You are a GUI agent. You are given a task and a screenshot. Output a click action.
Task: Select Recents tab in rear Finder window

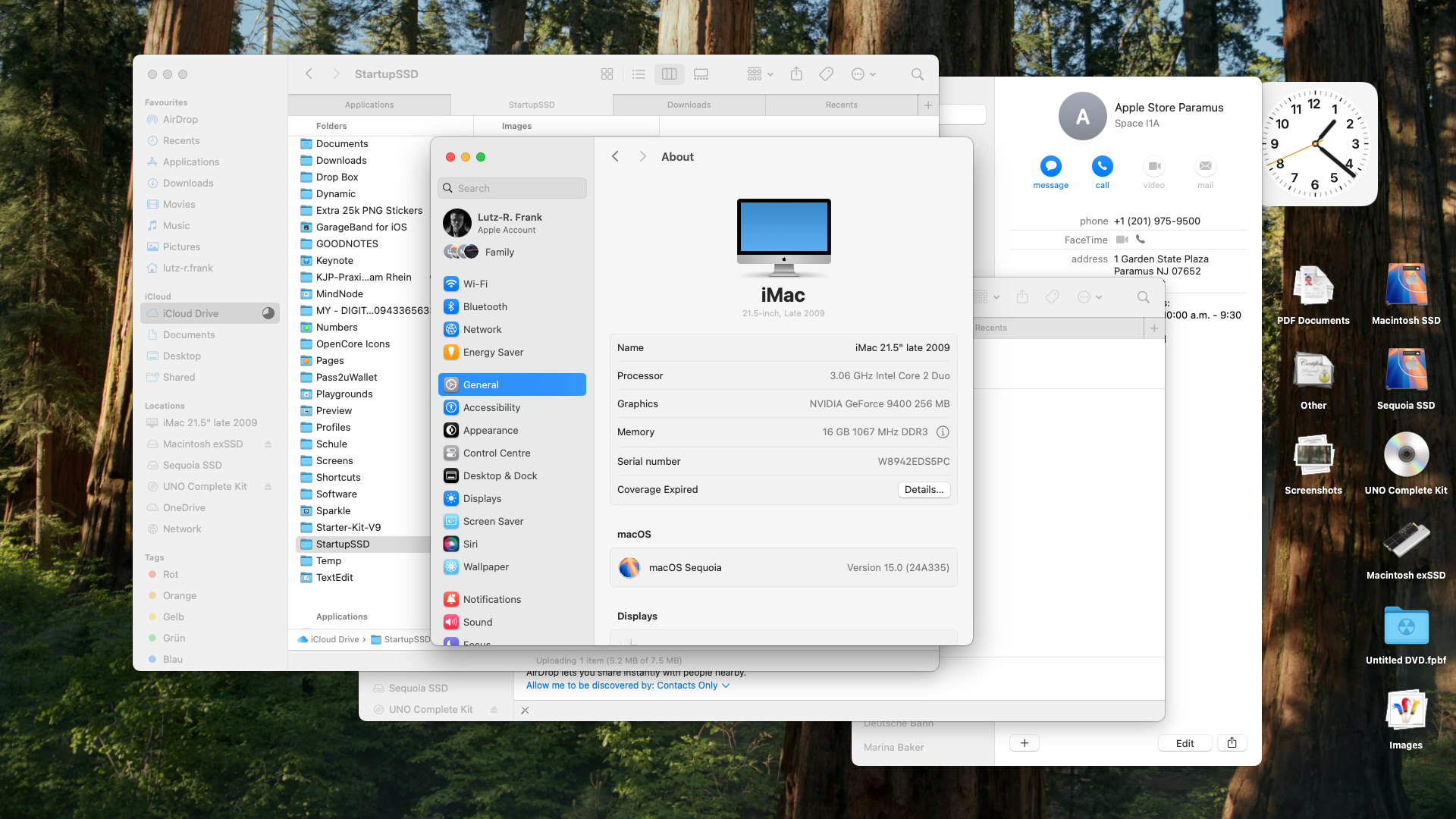pos(1059,328)
